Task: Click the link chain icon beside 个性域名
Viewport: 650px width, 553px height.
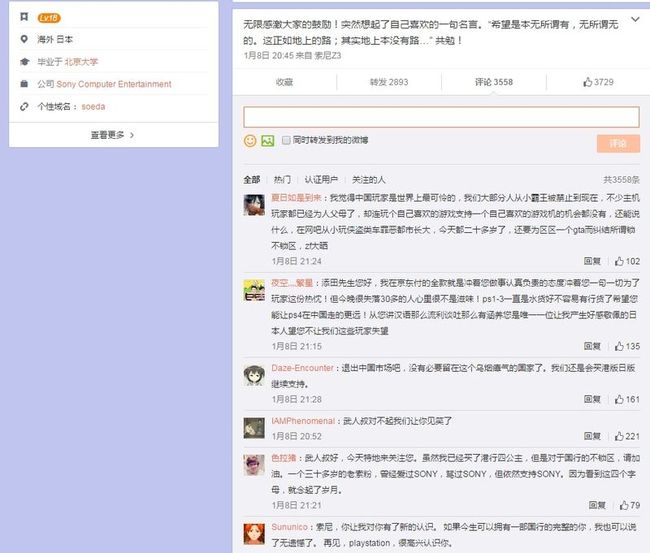Action: point(24,107)
